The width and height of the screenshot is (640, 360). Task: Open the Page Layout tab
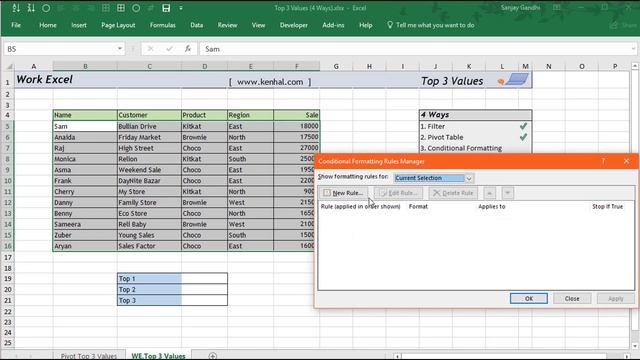[x=118, y=25]
